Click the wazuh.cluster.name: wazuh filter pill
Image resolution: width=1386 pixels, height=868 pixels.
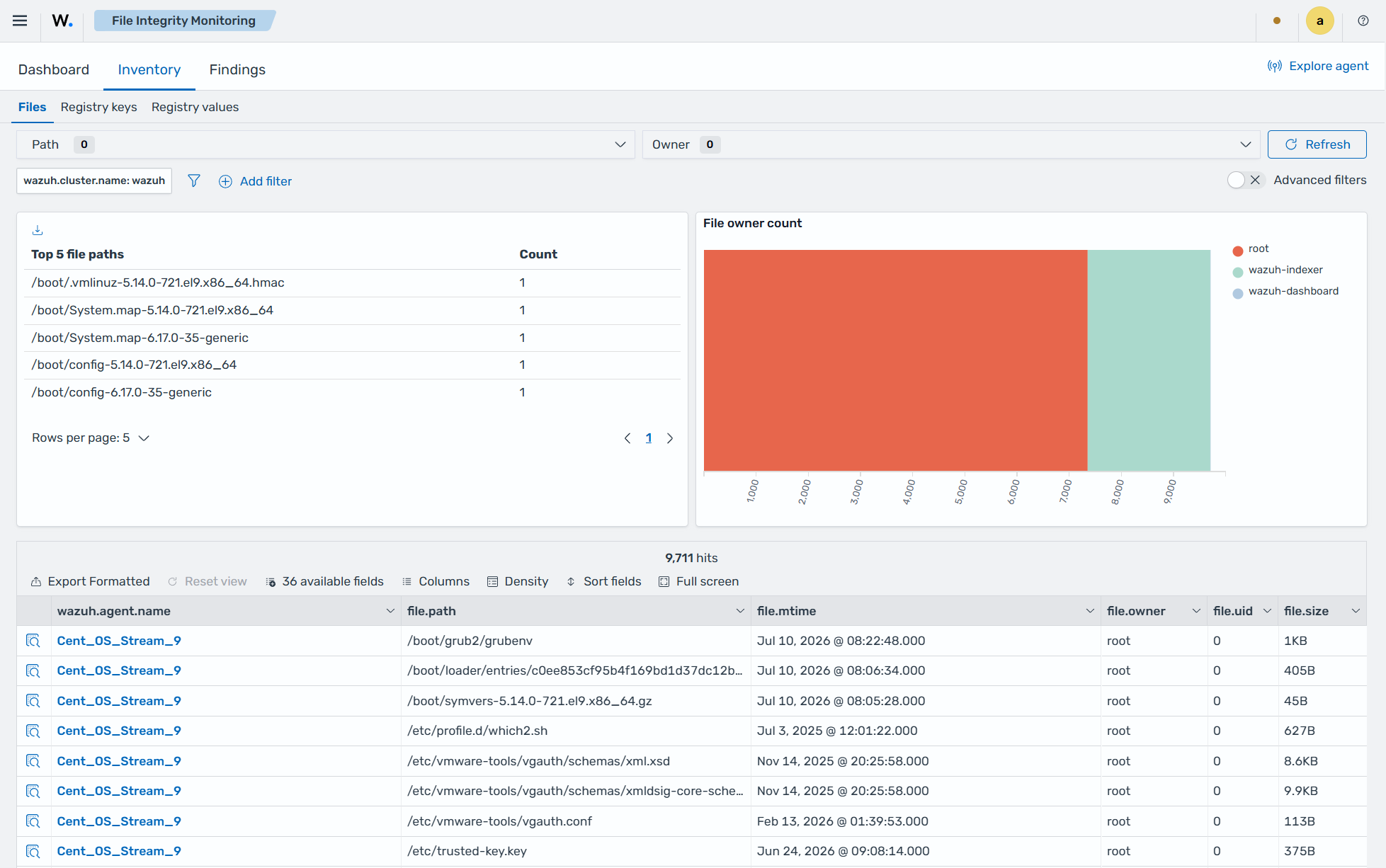(x=94, y=181)
